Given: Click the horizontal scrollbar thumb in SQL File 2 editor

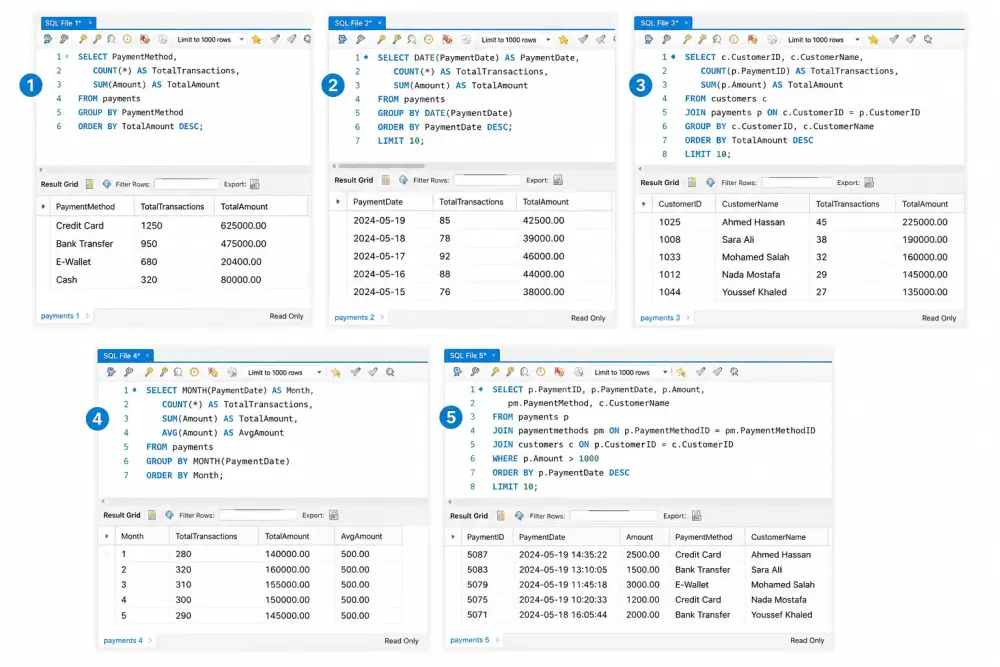Looking at the screenshot, I should [x=381, y=166].
